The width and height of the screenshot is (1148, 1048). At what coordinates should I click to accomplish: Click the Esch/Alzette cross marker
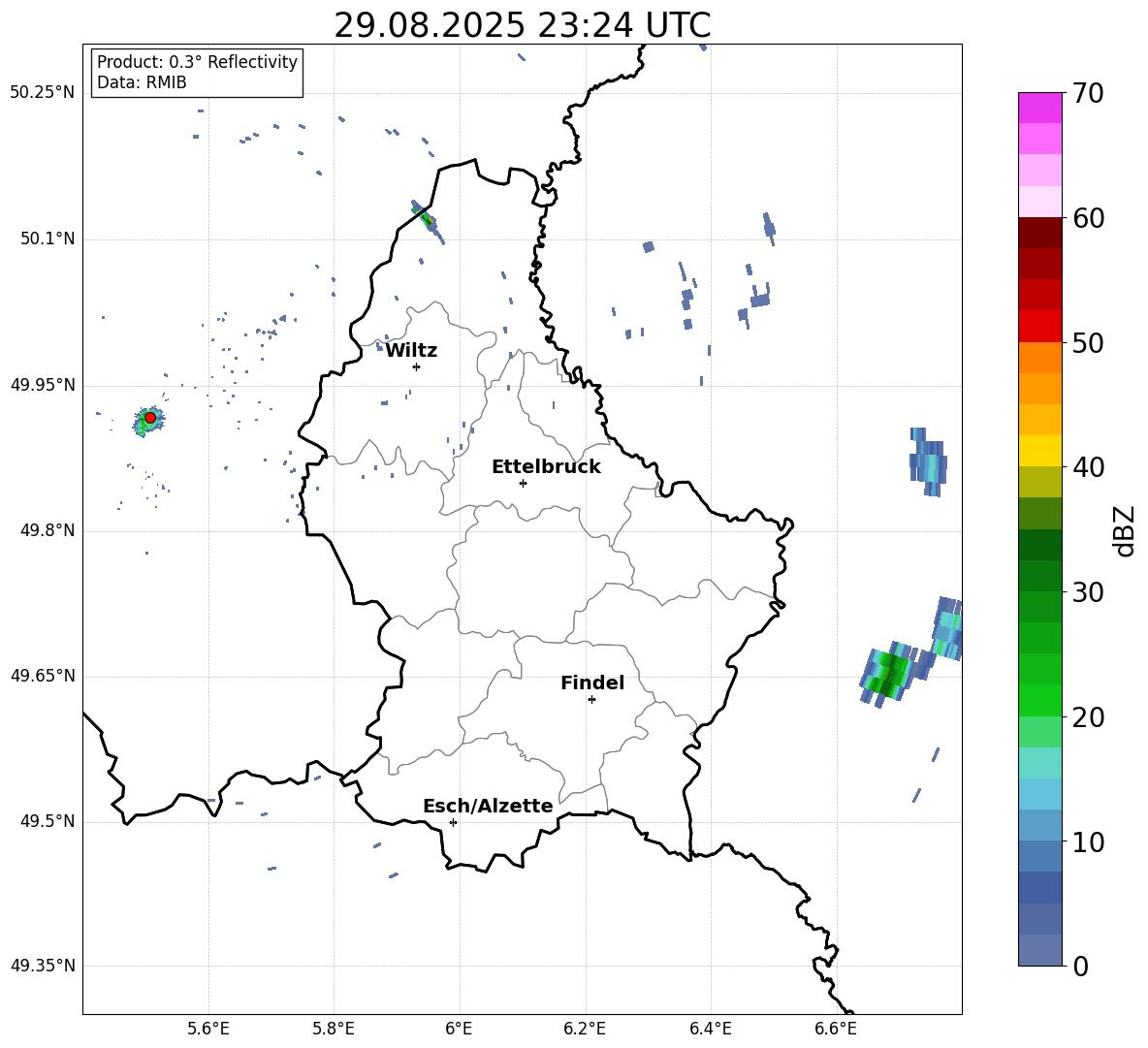[x=453, y=822]
